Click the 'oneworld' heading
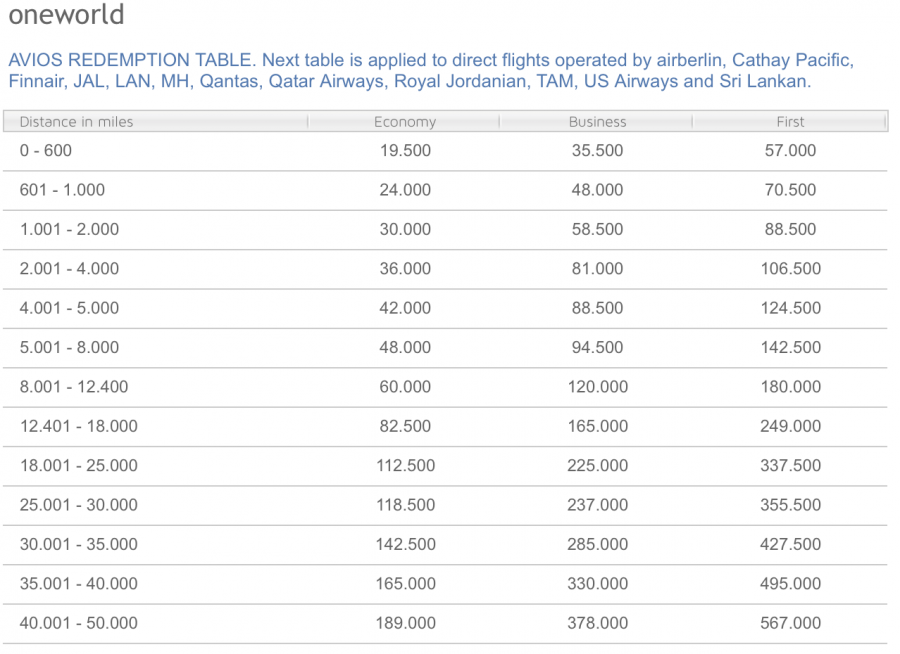 (x=66, y=15)
